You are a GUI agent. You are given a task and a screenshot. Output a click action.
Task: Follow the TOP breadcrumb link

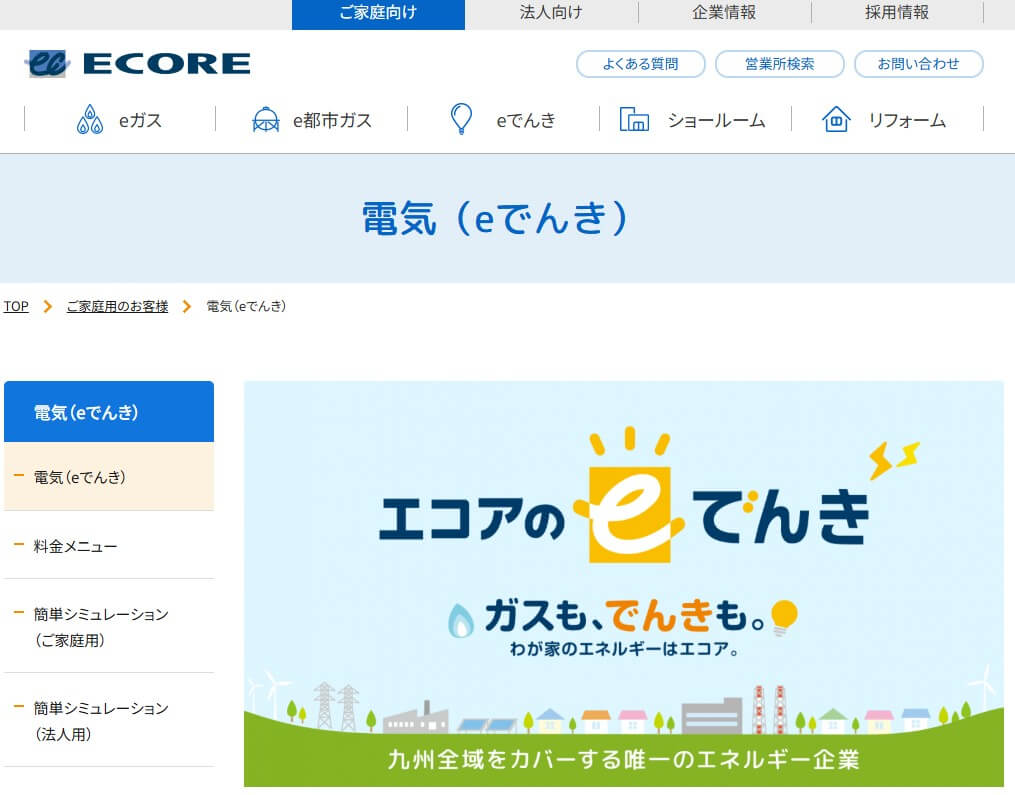(x=15, y=306)
